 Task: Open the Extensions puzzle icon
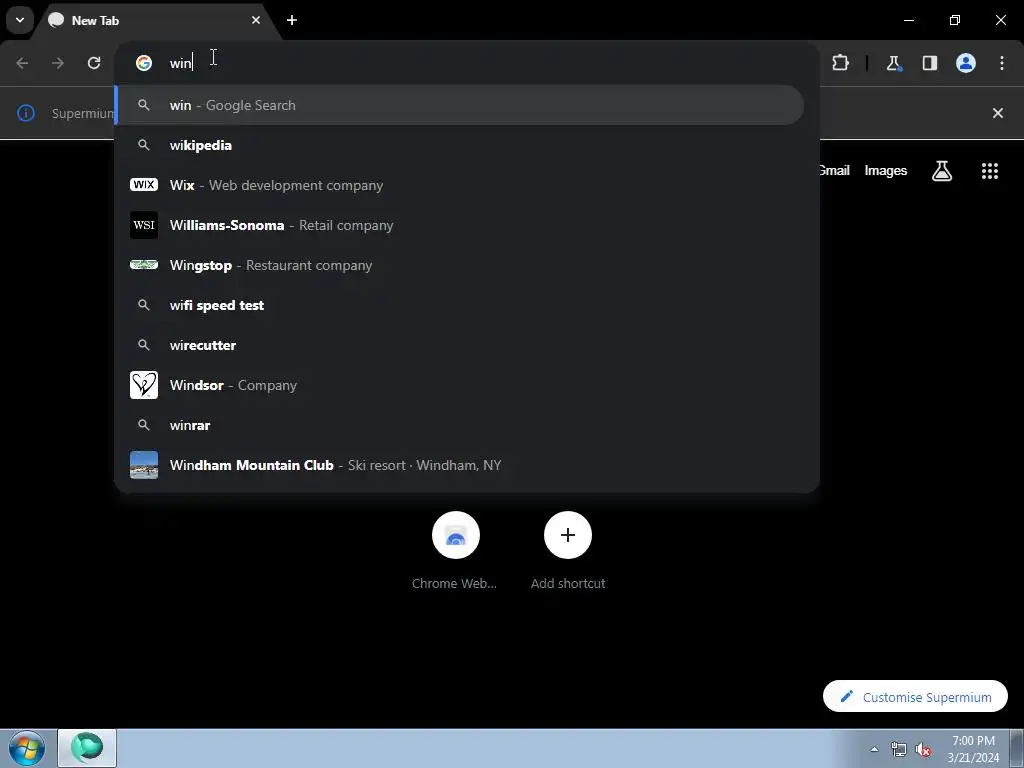(x=840, y=63)
